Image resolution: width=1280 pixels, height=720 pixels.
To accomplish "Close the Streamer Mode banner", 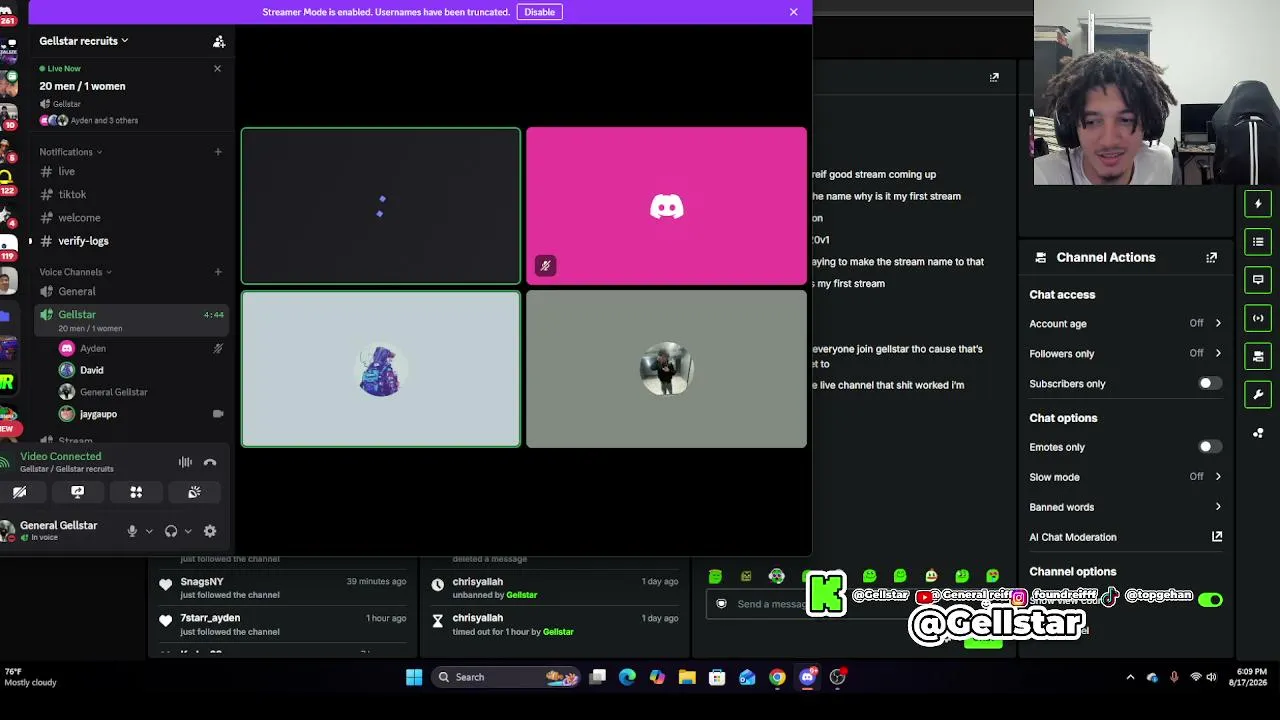I will (x=794, y=12).
